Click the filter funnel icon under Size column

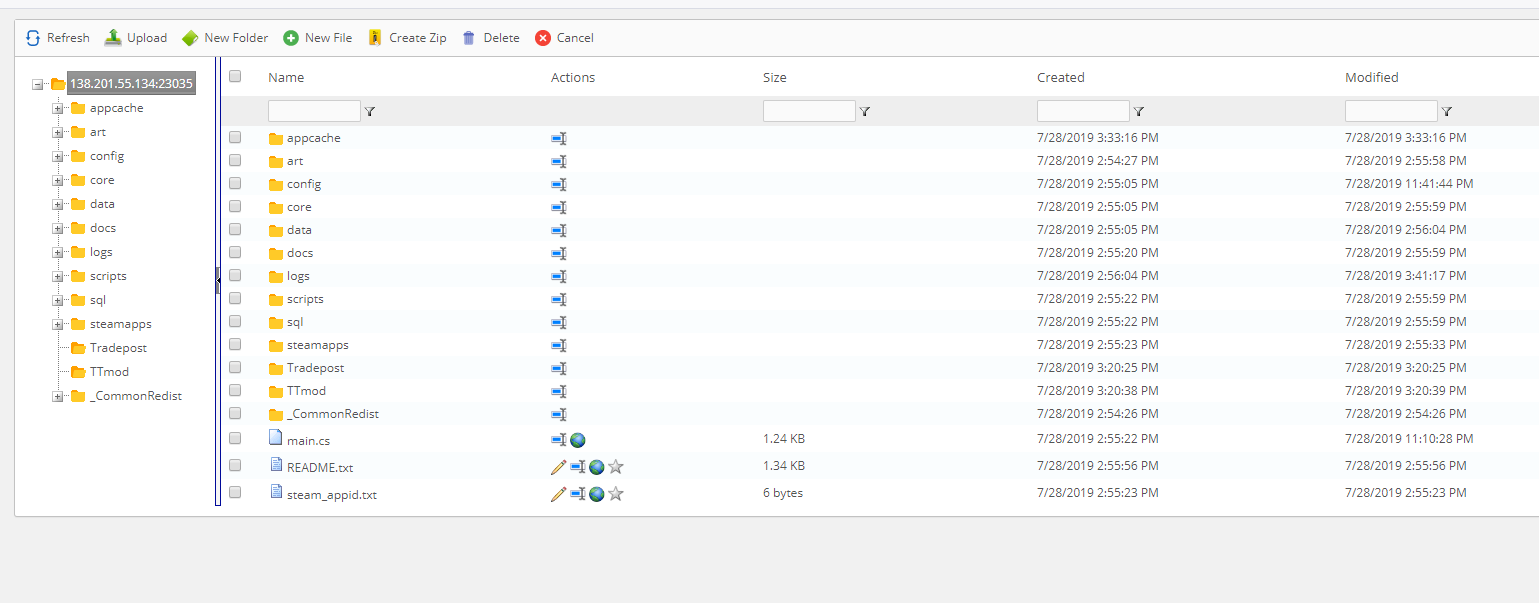pyautogui.click(x=865, y=112)
